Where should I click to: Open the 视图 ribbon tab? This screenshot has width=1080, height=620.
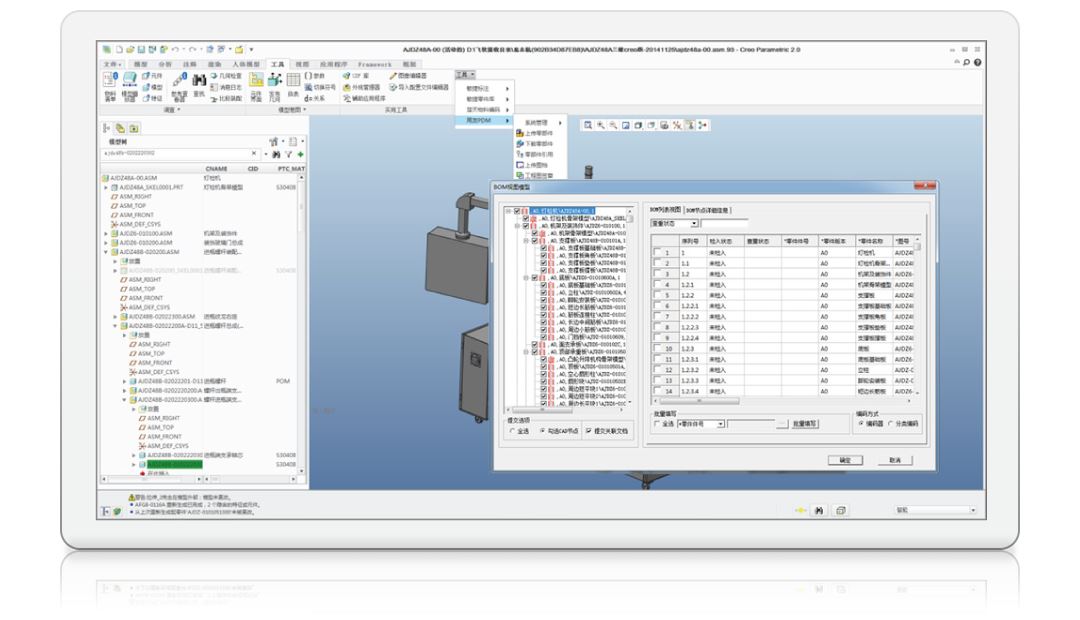tap(301, 63)
